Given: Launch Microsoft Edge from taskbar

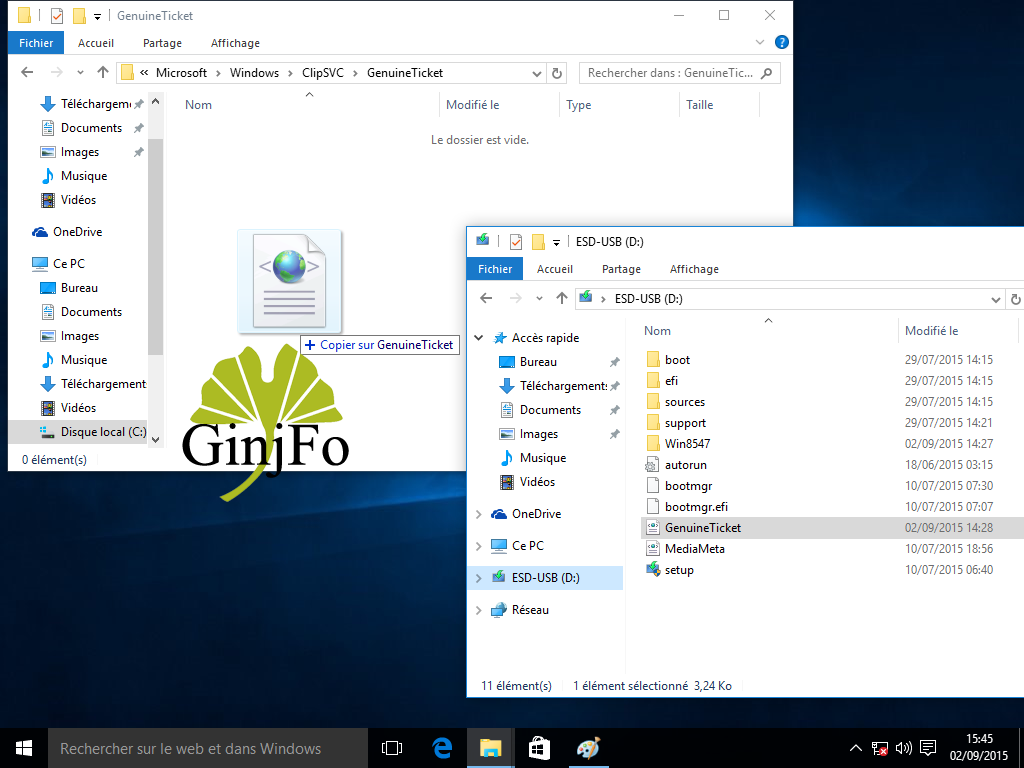Looking at the screenshot, I should click(x=442, y=748).
